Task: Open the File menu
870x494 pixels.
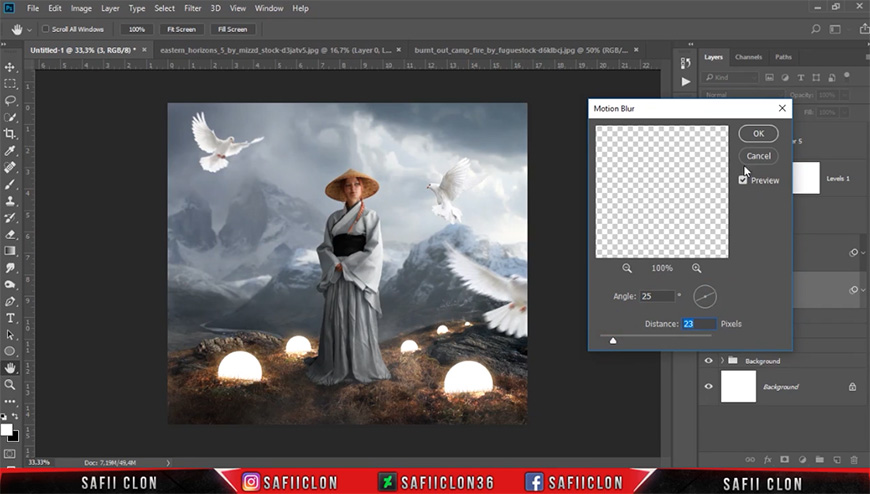Action: 33,8
